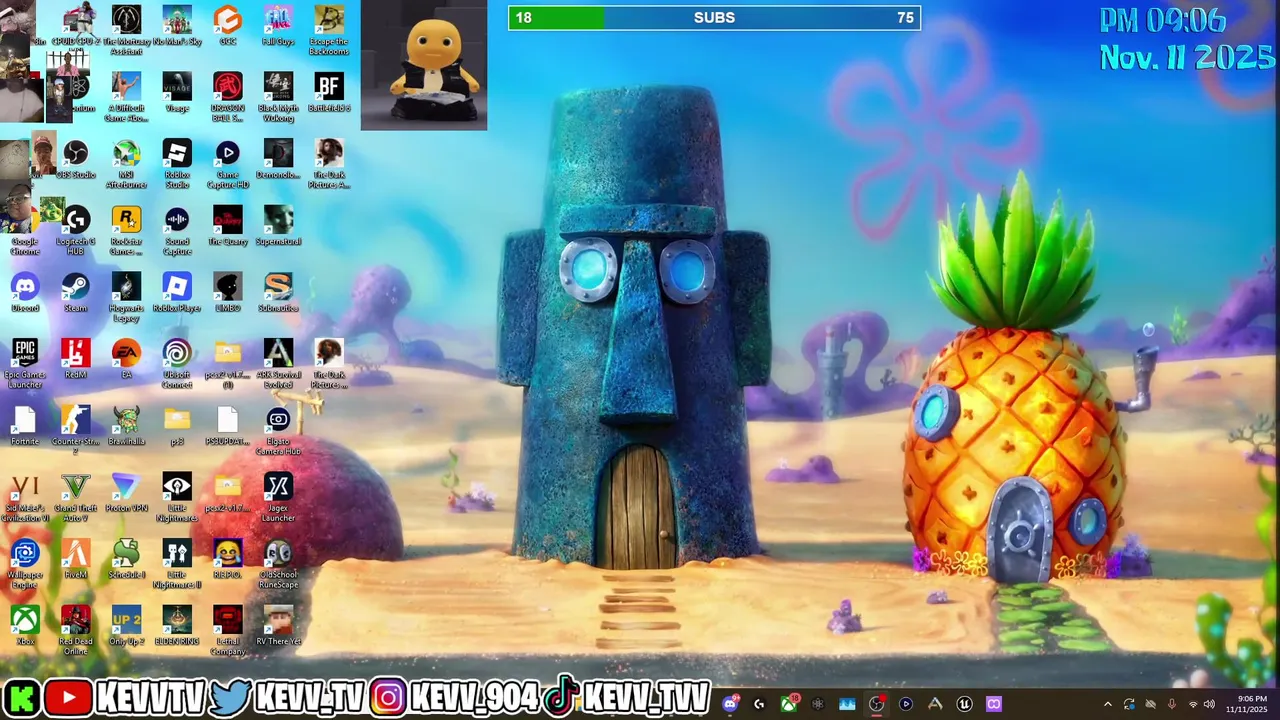
Task: Open The Quarry game shortcut
Action: 227,226
